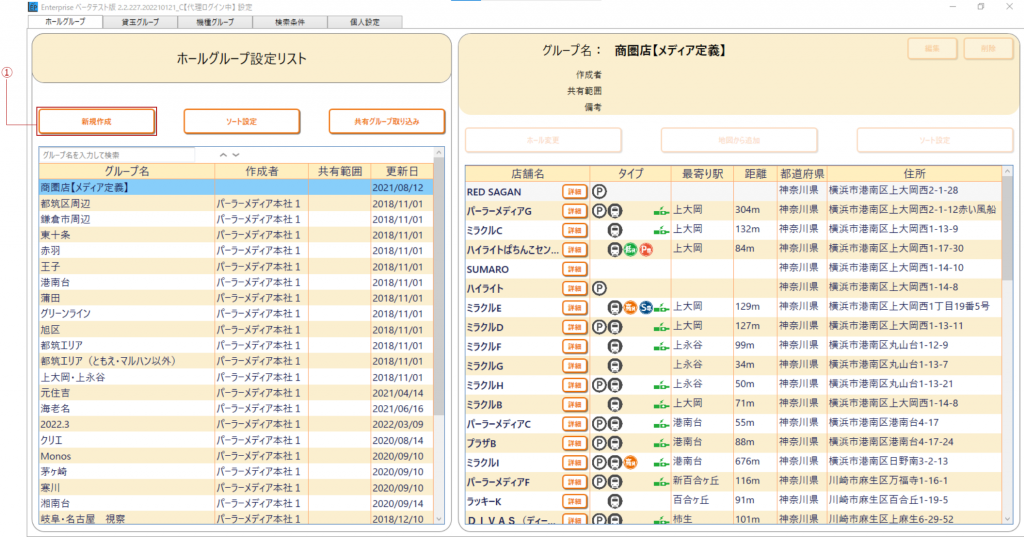Click the 削除 button for the group
The height and width of the screenshot is (537, 1024).
[x=987, y=49]
